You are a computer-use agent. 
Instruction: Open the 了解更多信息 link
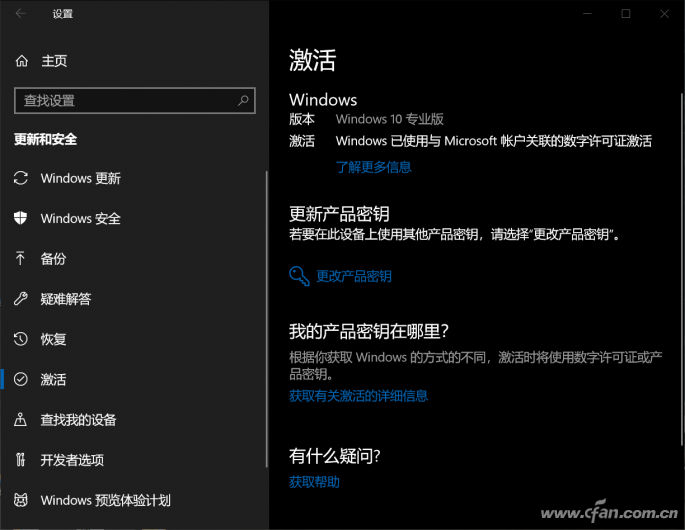click(x=374, y=167)
